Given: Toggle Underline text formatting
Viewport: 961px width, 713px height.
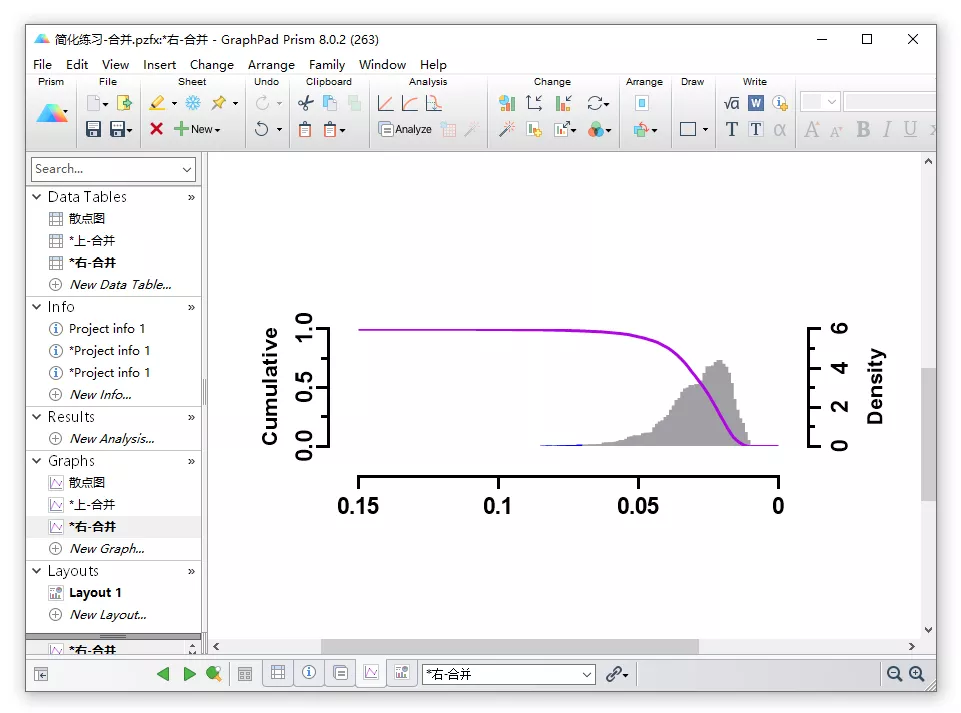Looking at the screenshot, I should (x=910, y=129).
